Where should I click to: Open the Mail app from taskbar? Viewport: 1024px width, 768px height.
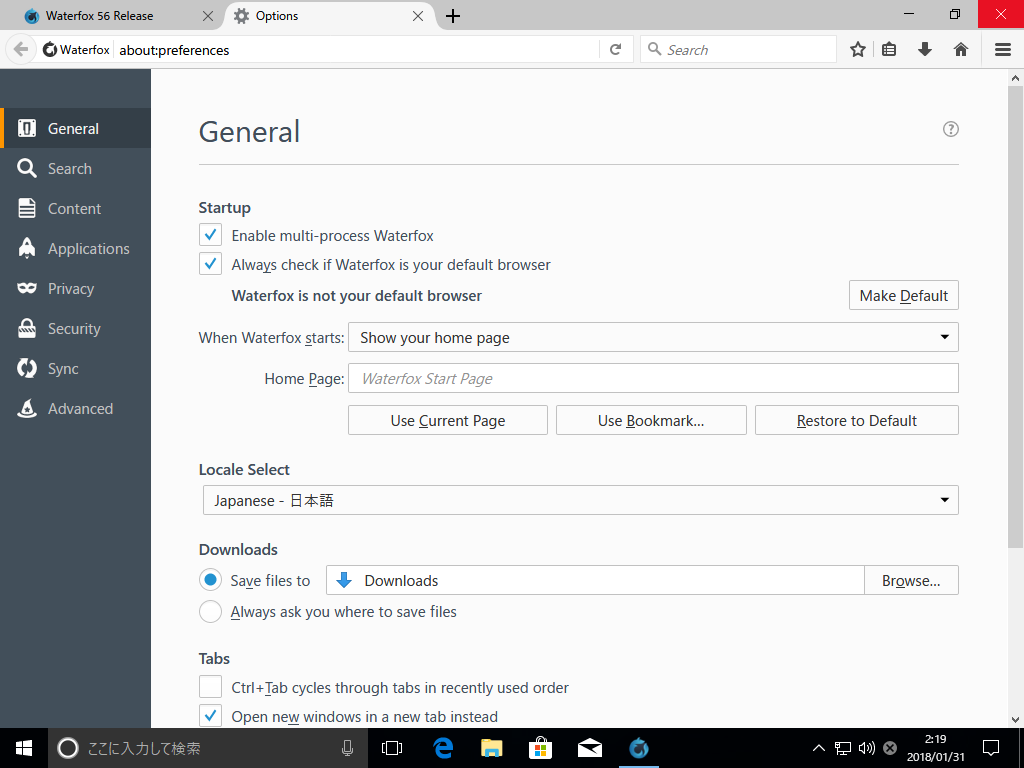click(x=590, y=748)
